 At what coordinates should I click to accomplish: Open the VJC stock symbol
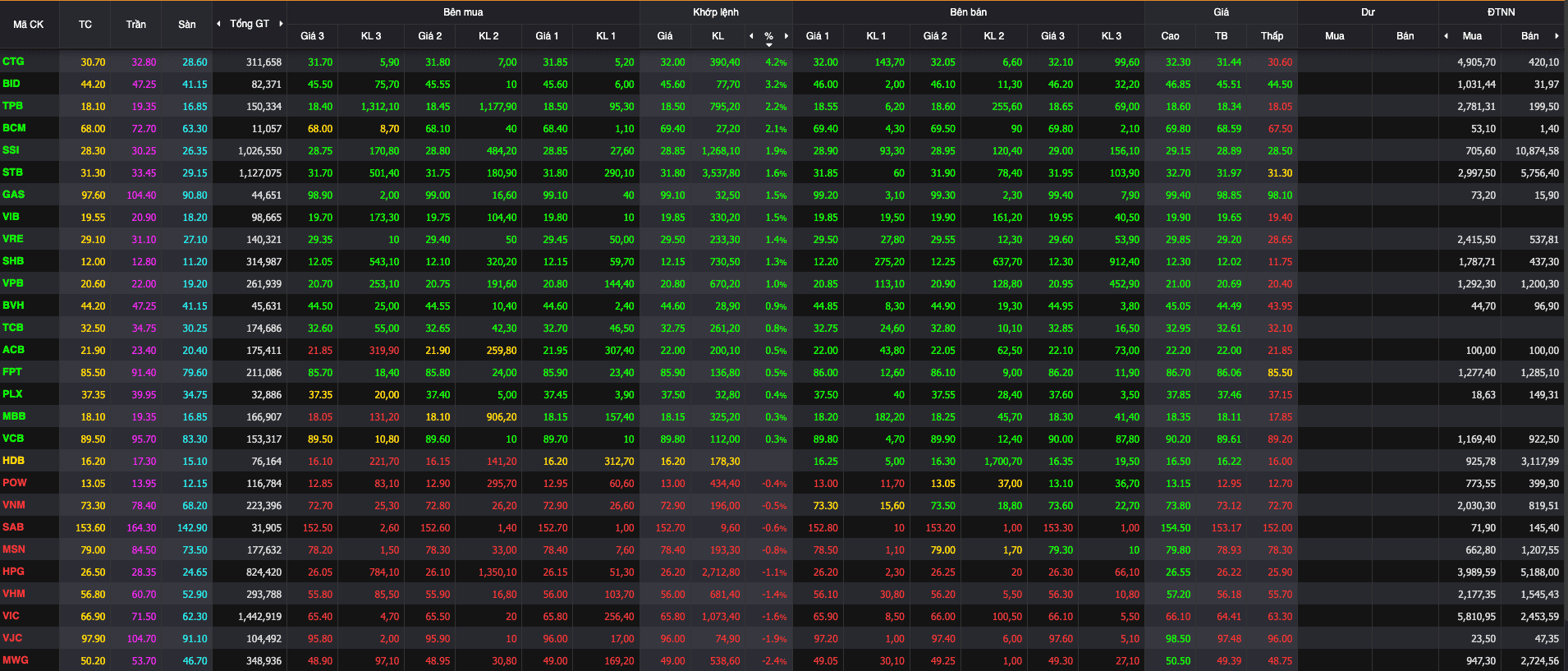[x=12, y=638]
